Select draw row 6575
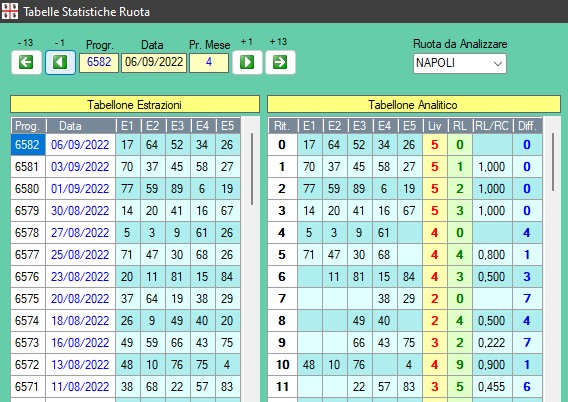568x402 pixels. pyautogui.click(x=126, y=298)
